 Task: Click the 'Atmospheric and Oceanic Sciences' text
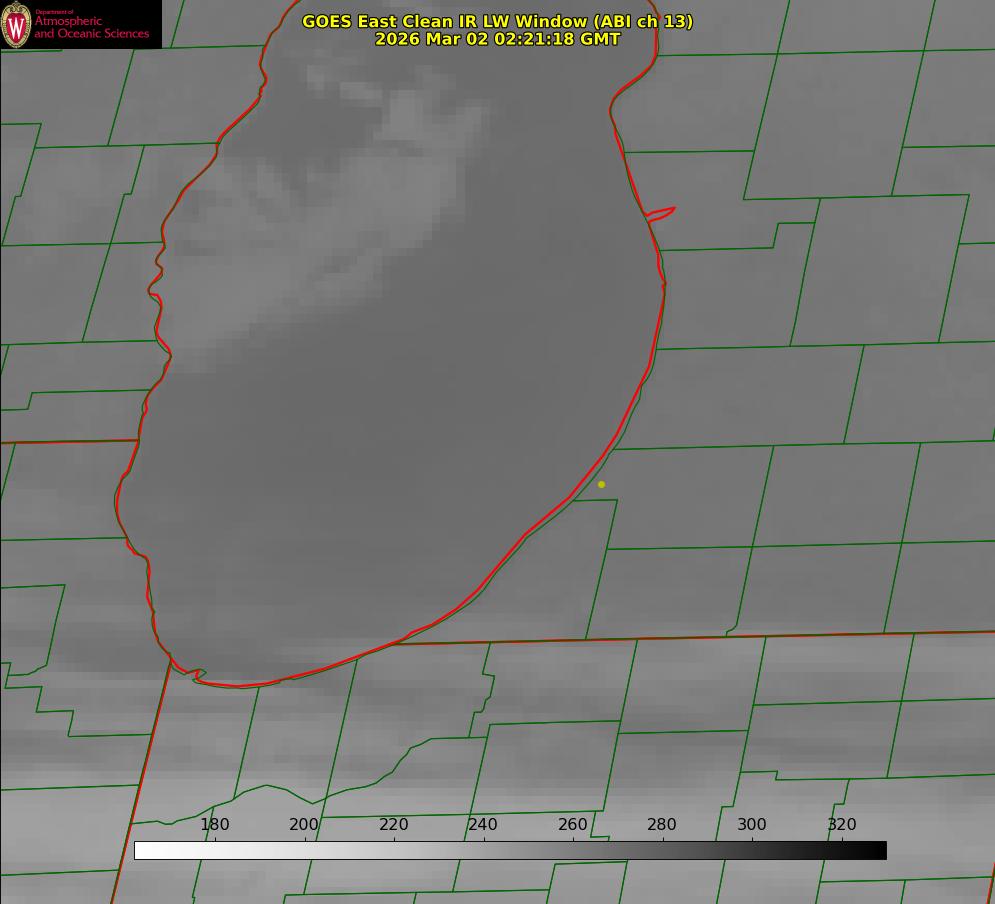point(91,27)
